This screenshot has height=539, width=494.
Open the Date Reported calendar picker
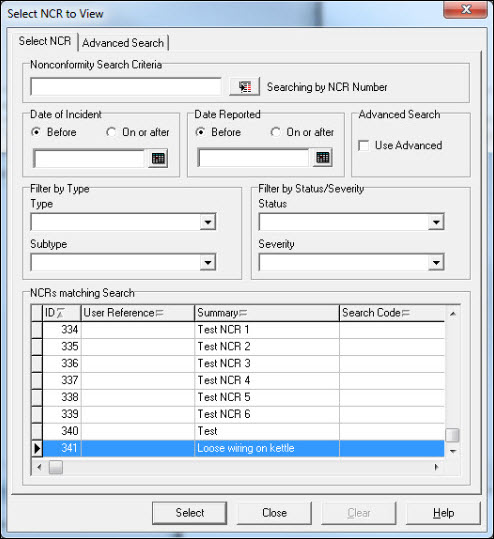click(x=322, y=157)
